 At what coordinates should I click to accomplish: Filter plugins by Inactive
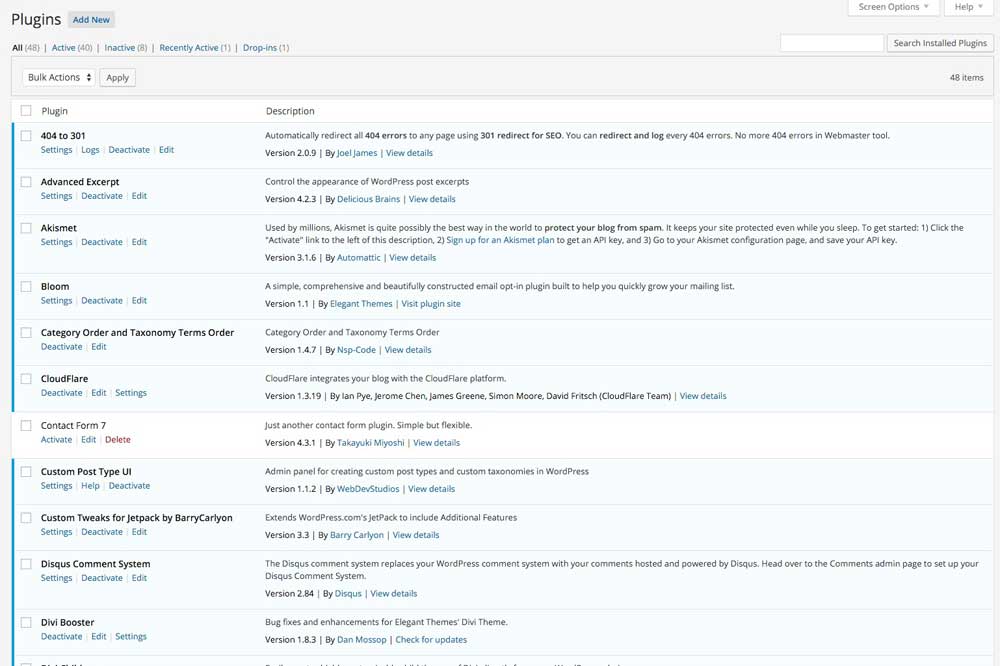click(119, 48)
